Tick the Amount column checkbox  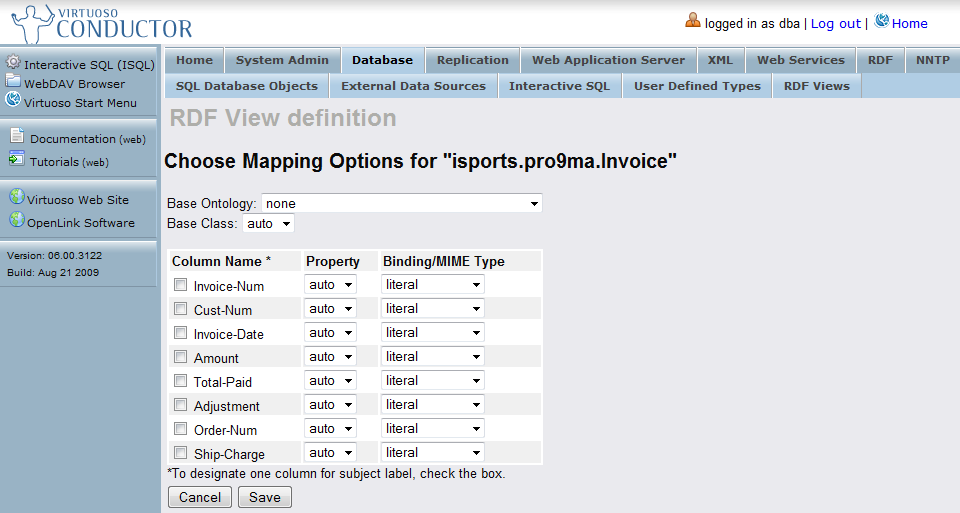(x=180, y=357)
